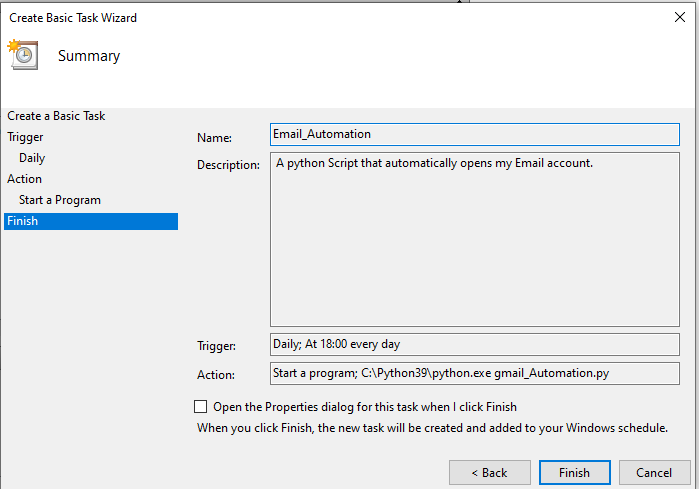Select the Daily sub-step
The image size is (699, 489).
(32, 158)
